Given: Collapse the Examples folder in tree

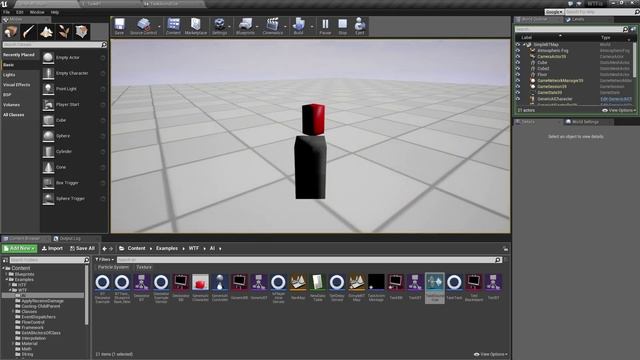Looking at the screenshot, I should click(7, 280).
